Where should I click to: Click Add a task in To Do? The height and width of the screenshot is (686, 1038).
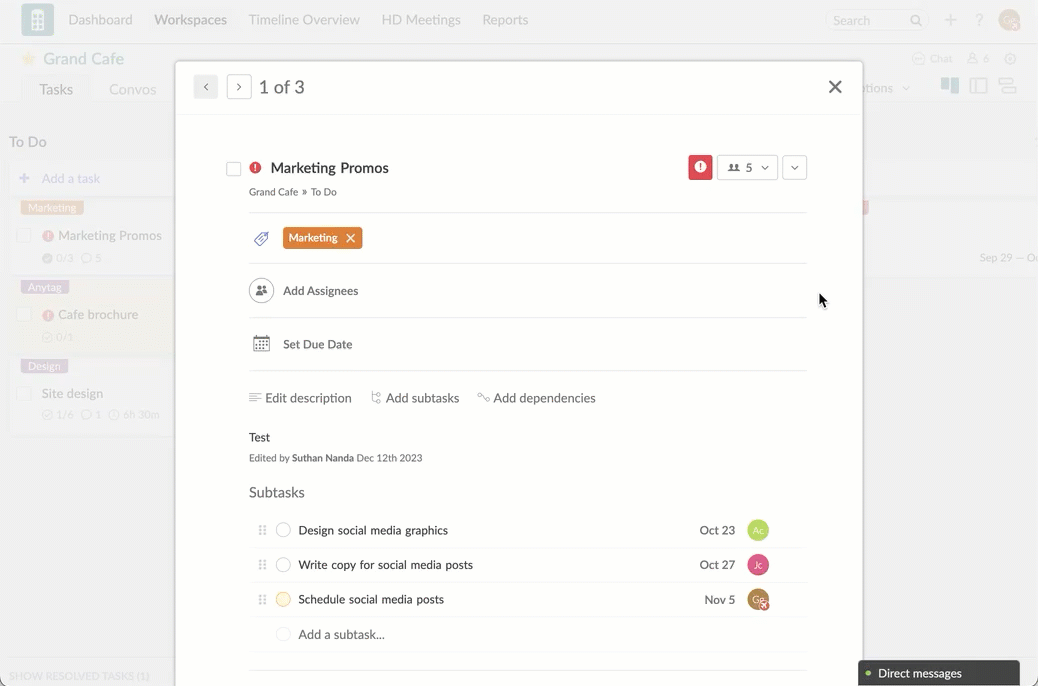[71, 178]
